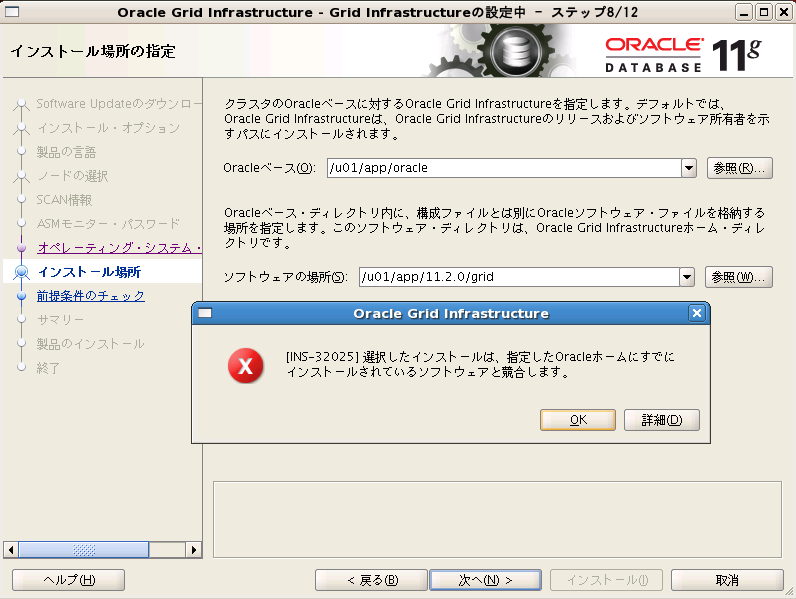
Task: Open help with ヘルプ(H) button
Action: tap(69, 580)
